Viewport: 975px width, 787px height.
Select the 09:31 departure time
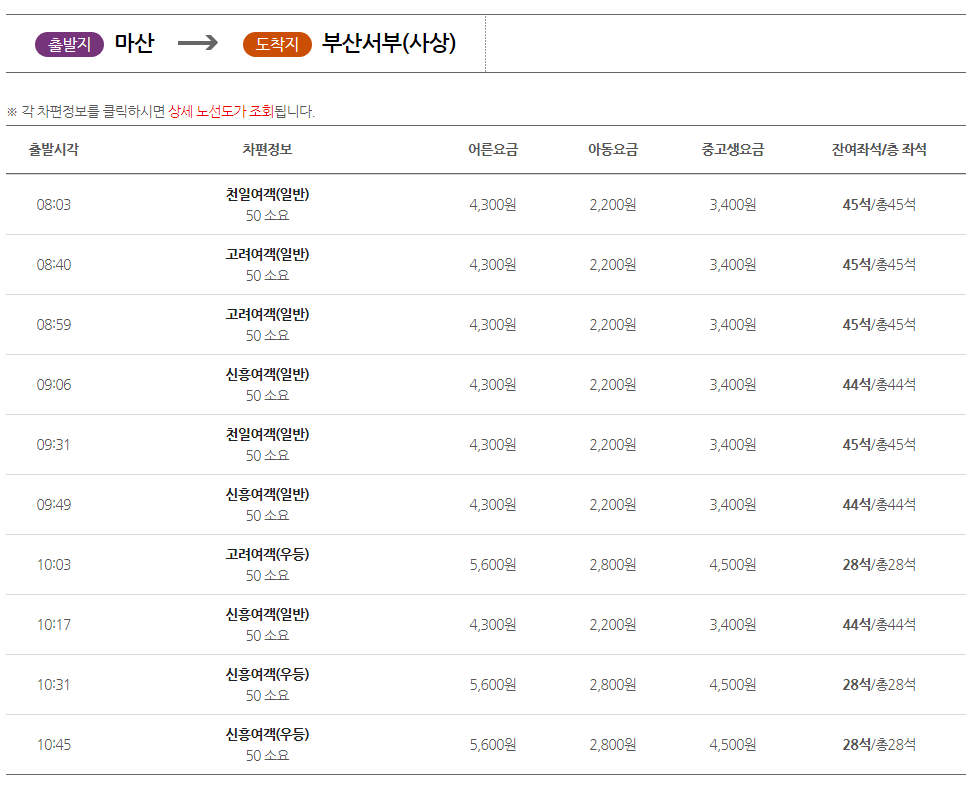tap(53, 444)
